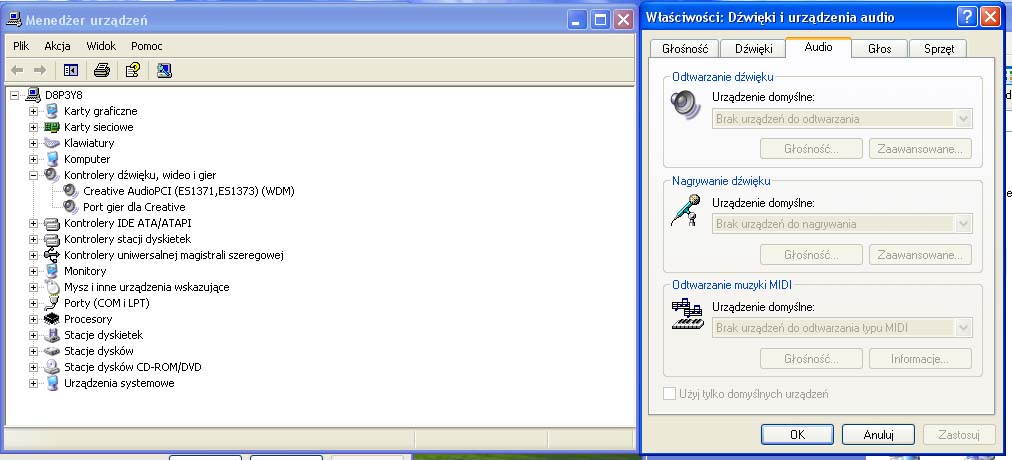The height and width of the screenshot is (460, 1012).
Task: Click the scan for hardware changes icon
Action: [x=164, y=70]
